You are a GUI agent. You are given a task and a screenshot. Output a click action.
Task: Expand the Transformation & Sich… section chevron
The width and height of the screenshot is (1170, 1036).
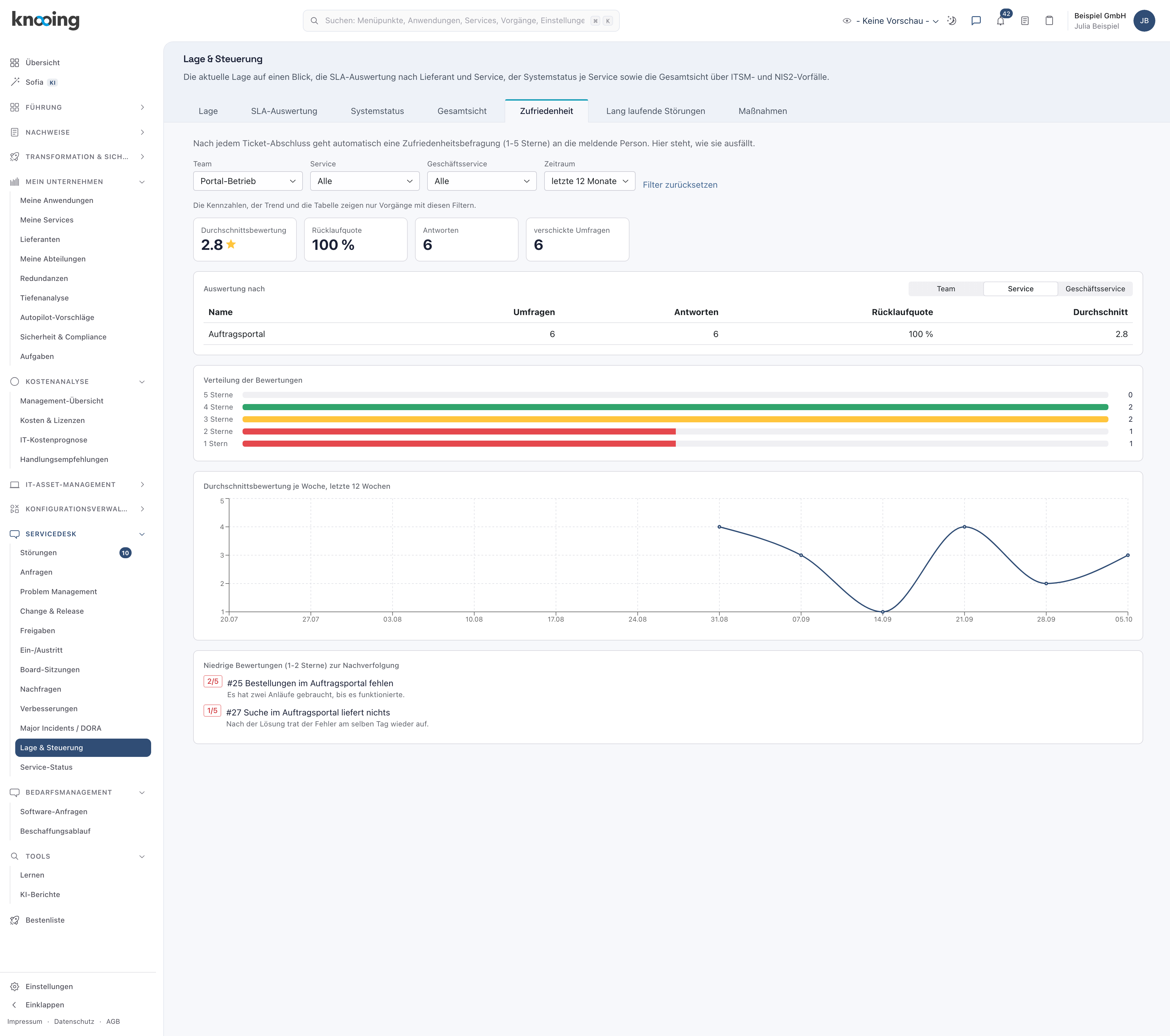[143, 156]
